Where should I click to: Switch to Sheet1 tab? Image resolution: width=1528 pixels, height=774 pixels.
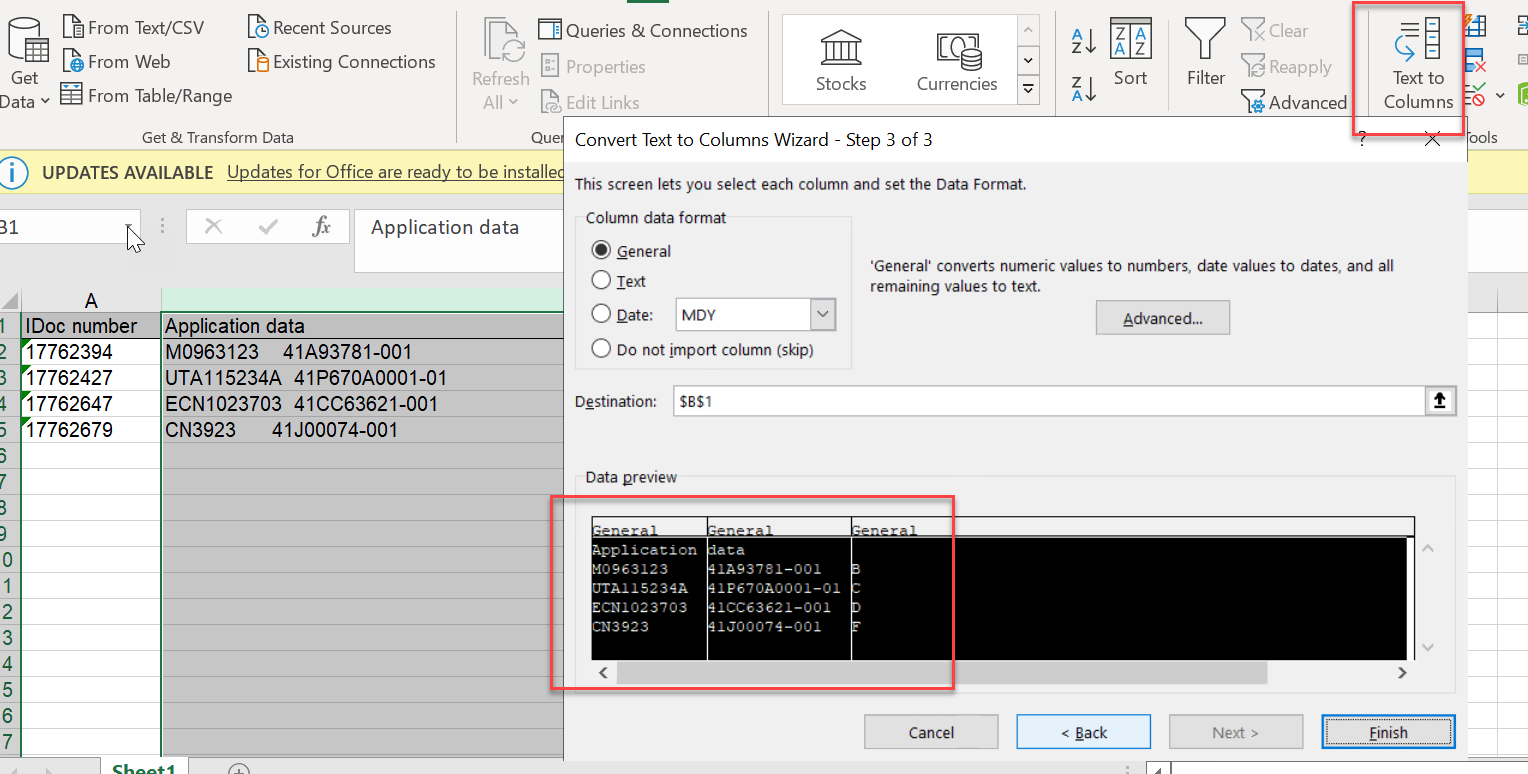(144, 769)
